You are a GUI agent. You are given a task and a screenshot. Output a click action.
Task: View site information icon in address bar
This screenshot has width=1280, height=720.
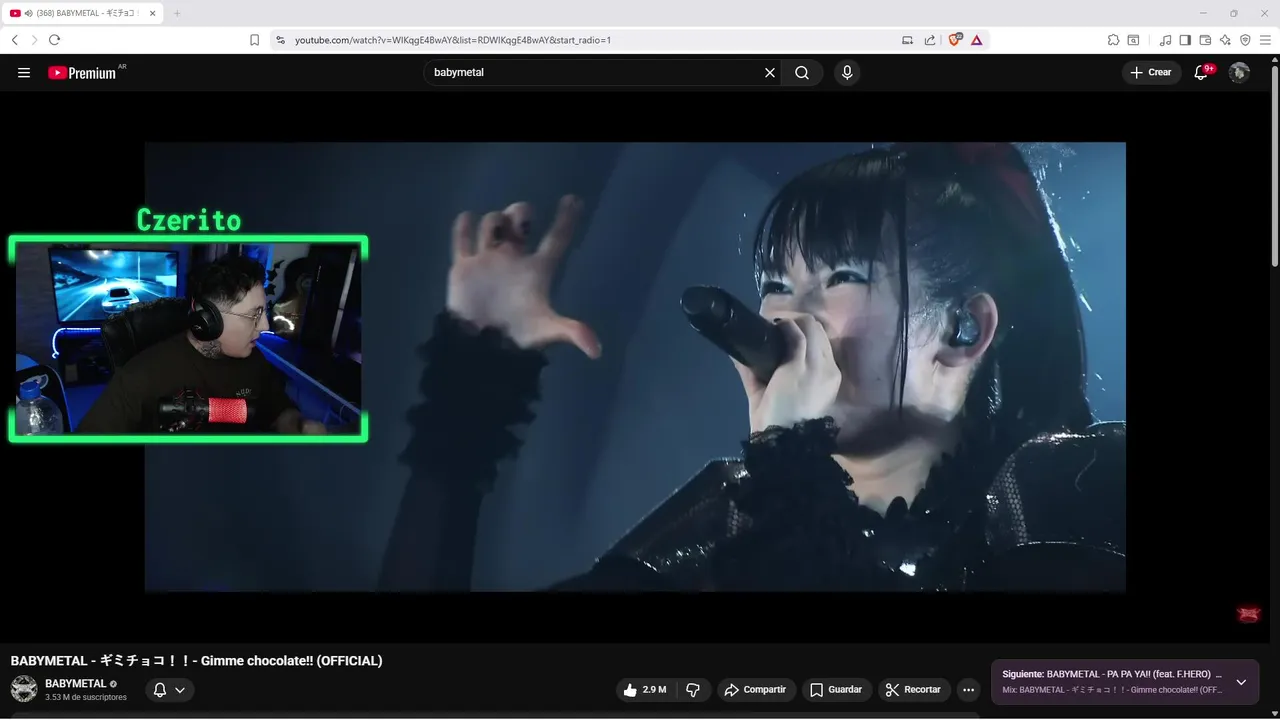pos(280,40)
